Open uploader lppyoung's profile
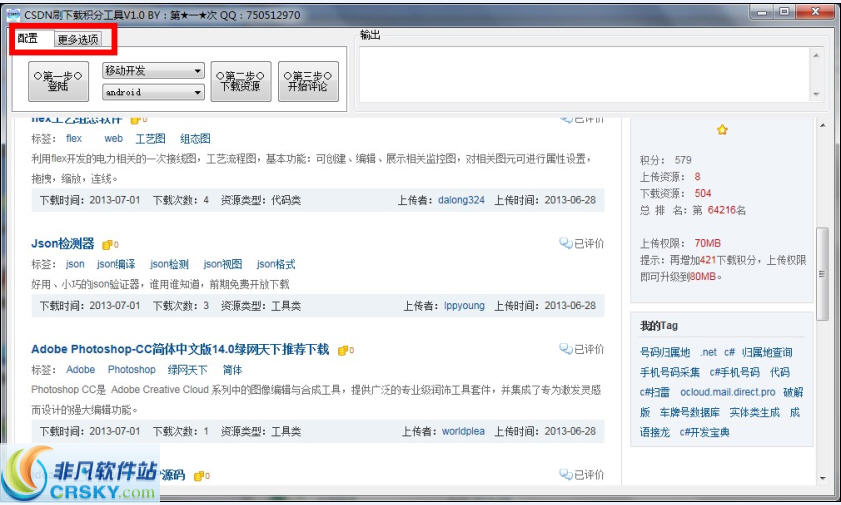 pos(464,306)
